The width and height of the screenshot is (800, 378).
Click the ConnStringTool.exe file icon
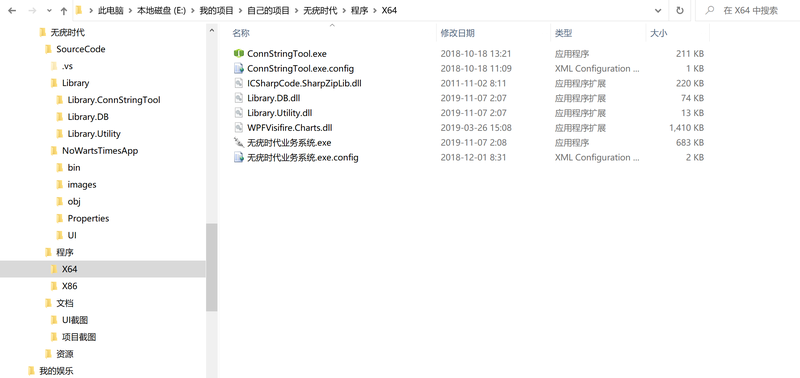[x=238, y=54]
